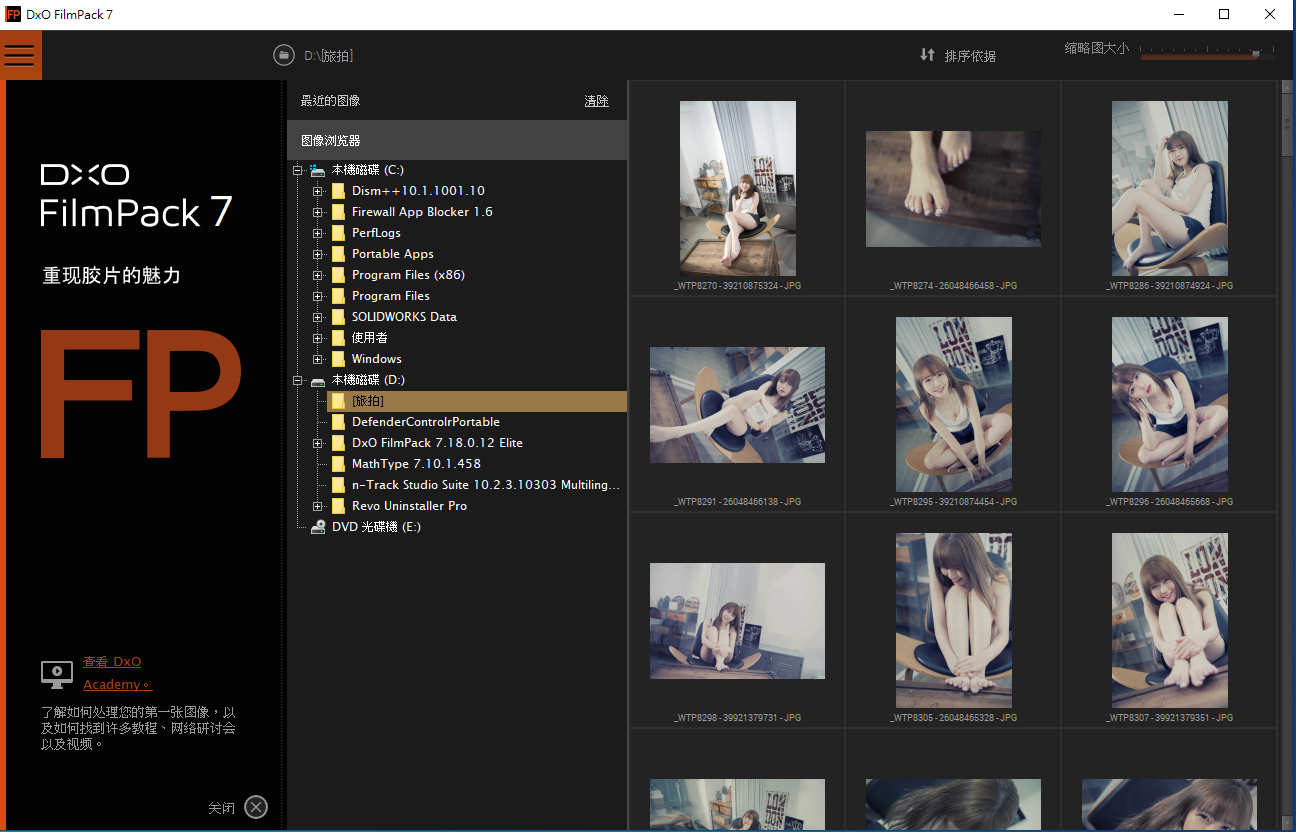Open thumbnail _WTP8274-26048466458-JPG

point(953,189)
